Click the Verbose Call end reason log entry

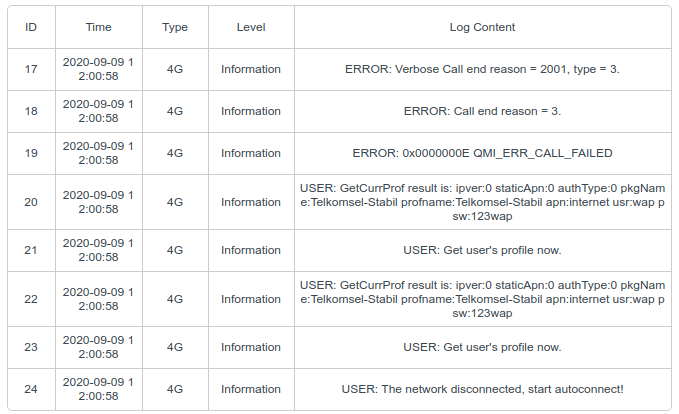coord(482,69)
